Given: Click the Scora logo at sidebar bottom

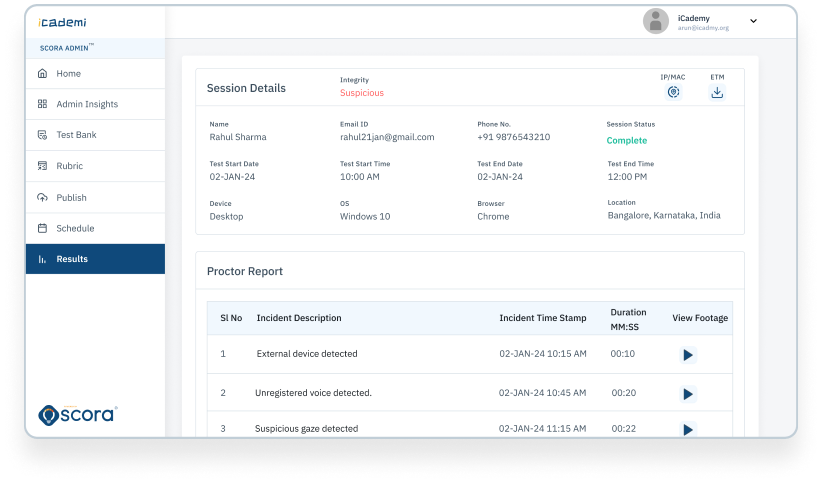Looking at the screenshot, I should [78, 413].
